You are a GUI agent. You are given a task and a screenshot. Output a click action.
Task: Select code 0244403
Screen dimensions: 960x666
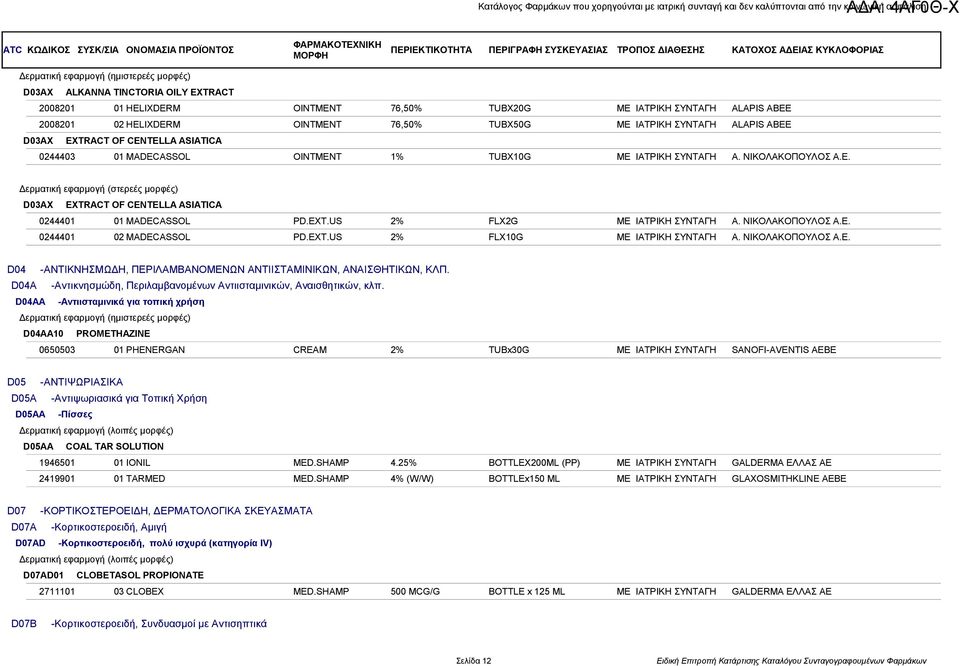[x=57, y=157]
